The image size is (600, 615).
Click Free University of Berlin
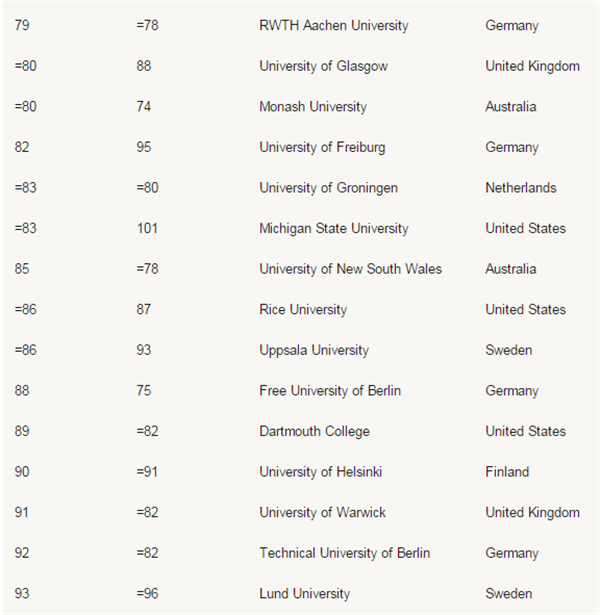tap(330, 391)
